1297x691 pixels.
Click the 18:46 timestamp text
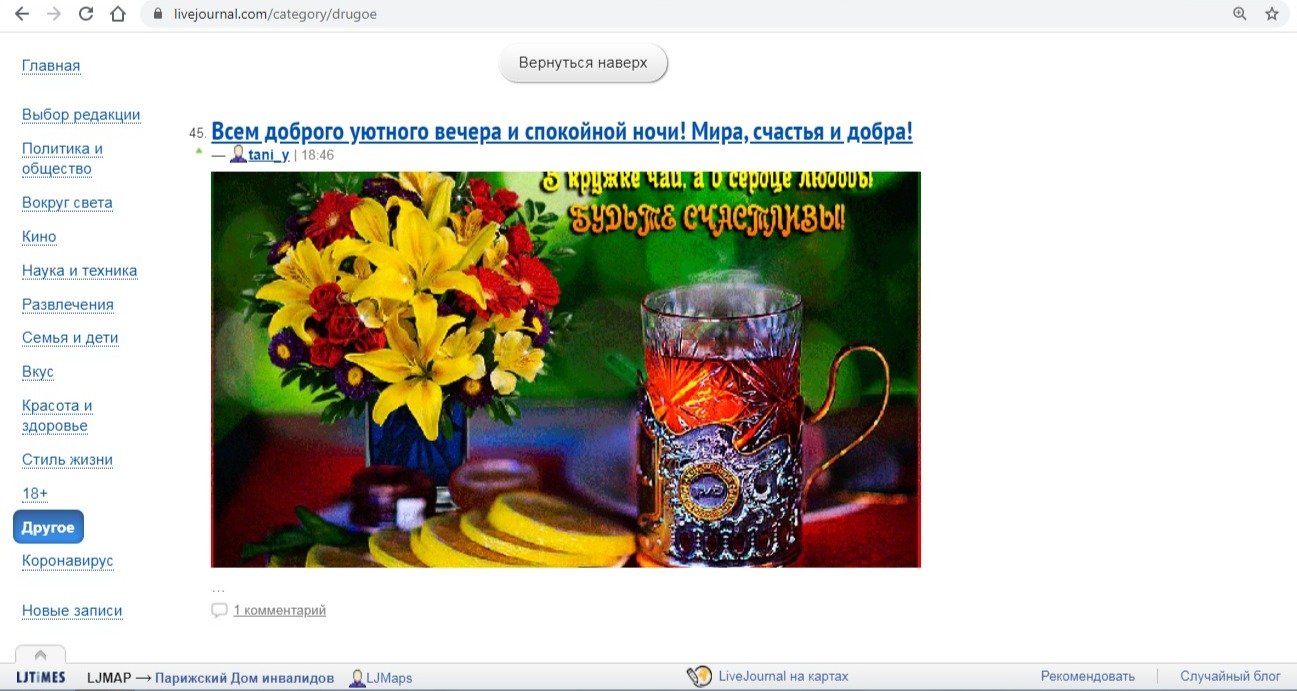click(x=318, y=155)
